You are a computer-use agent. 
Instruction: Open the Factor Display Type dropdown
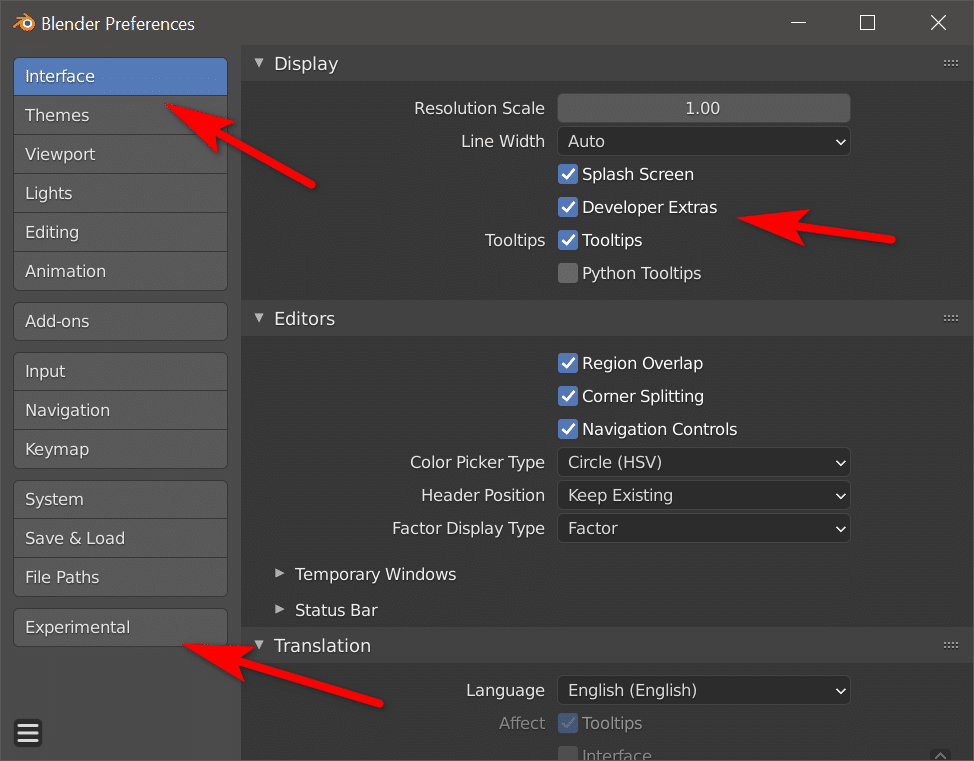pos(704,528)
